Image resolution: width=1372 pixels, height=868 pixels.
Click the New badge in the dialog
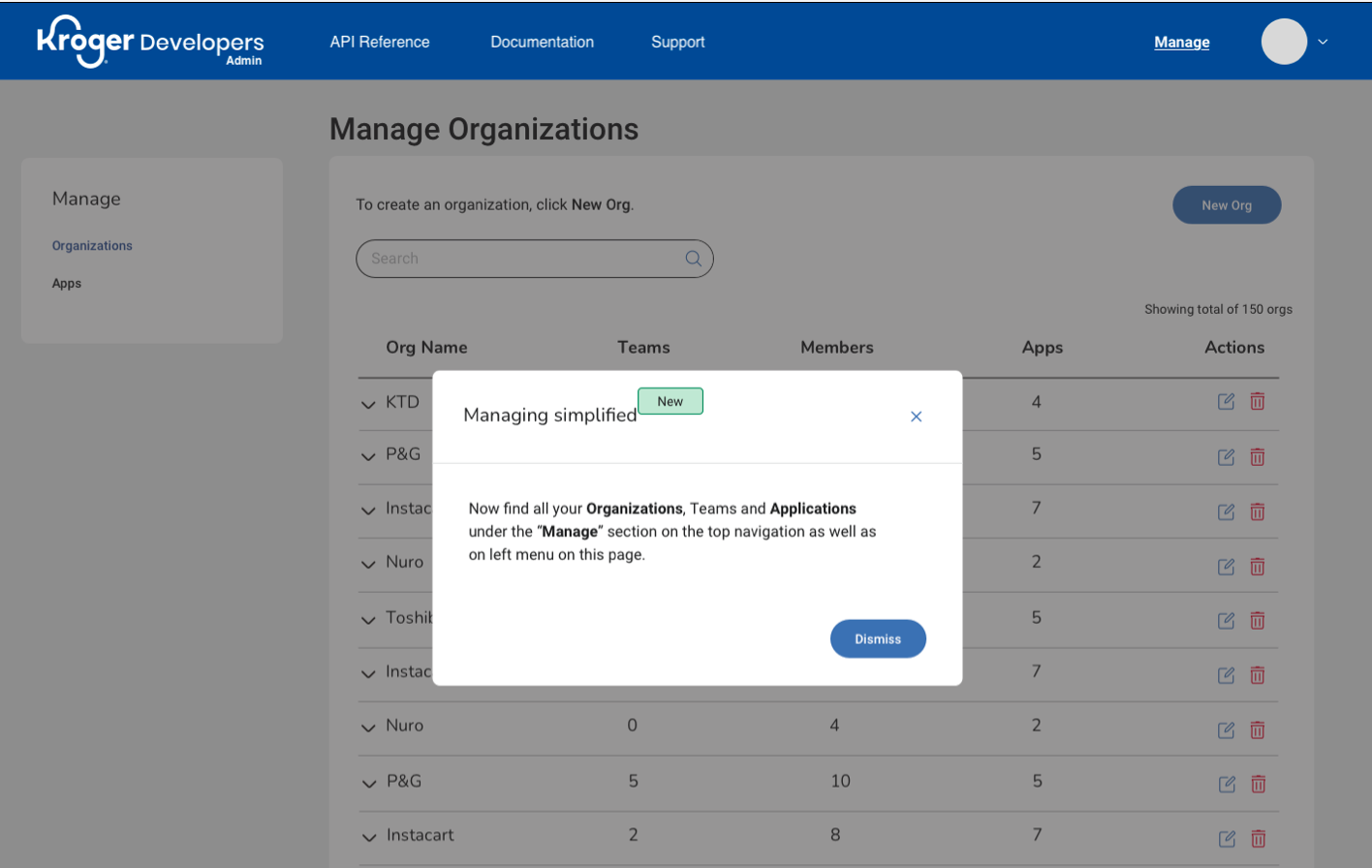pos(670,401)
